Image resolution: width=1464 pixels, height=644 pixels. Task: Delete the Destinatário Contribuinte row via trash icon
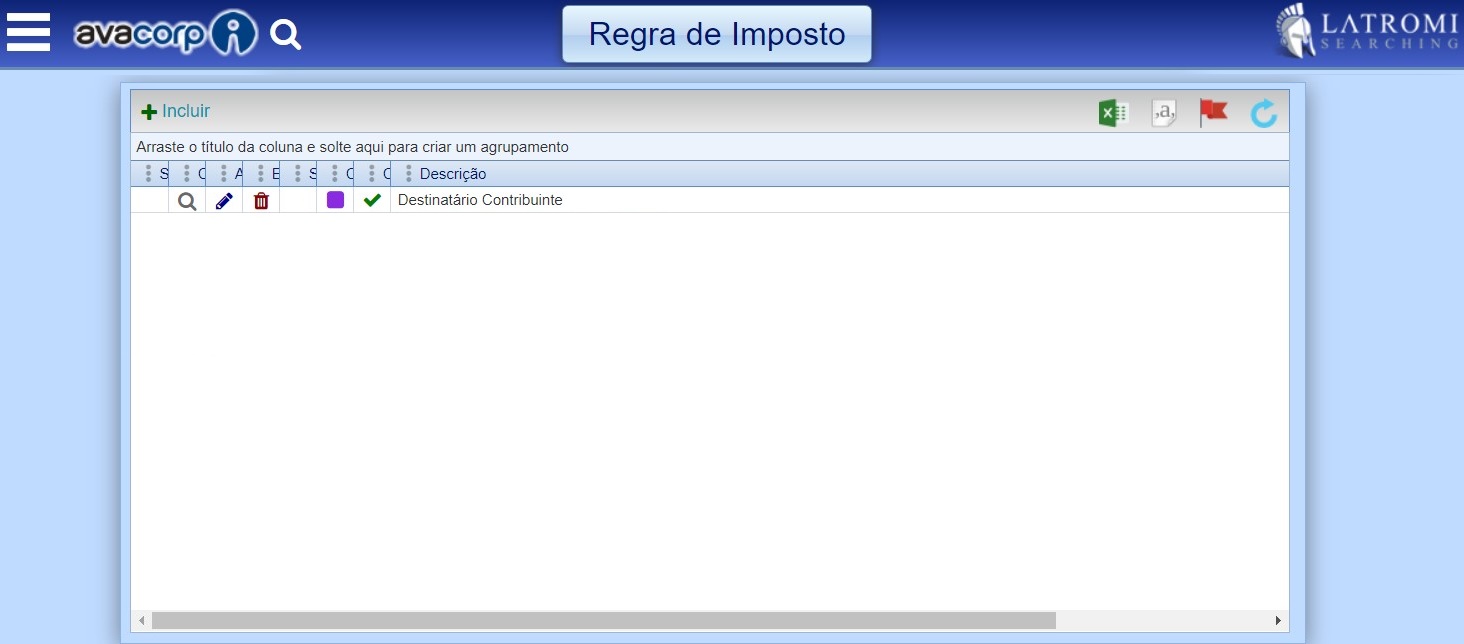261,201
